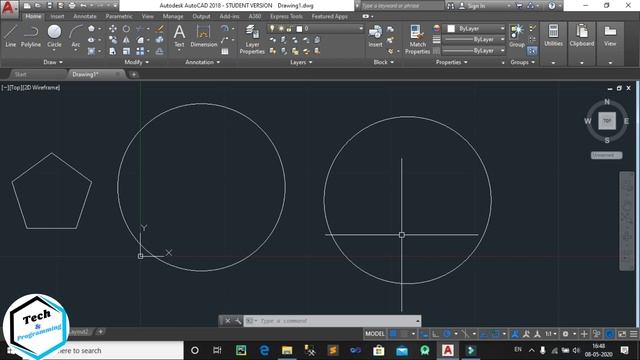Image resolution: width=640 pixels, height=360 pixels.
Task: Toggle annotation visibility in status bar
Action: tap(515, 334)
